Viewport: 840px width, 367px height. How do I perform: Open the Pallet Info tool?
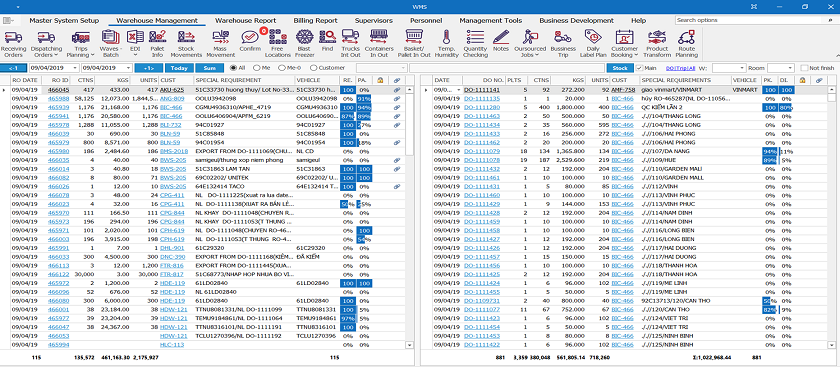point(158,44)
